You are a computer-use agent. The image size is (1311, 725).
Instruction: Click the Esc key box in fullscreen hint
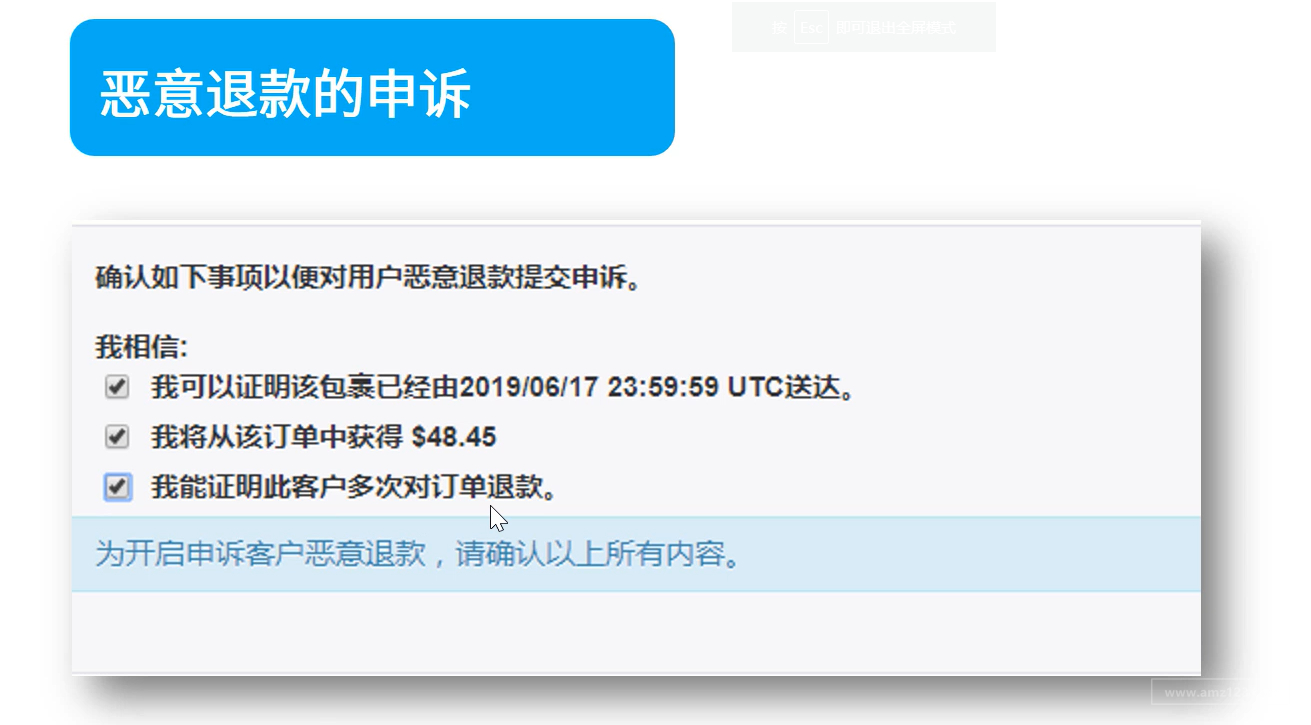click(811, 28)
